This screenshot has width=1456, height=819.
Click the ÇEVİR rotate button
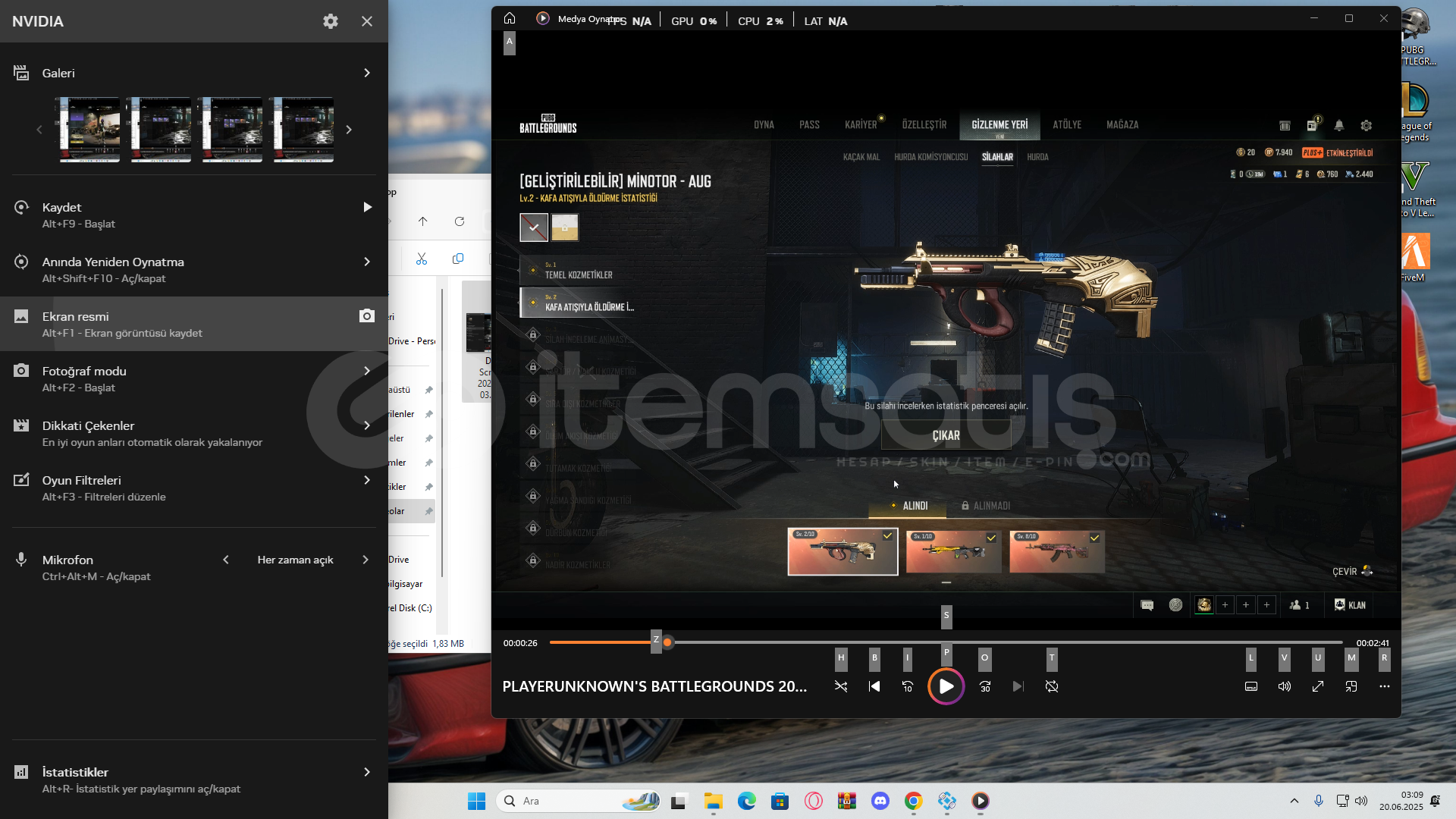click(x=1352, y=571)
